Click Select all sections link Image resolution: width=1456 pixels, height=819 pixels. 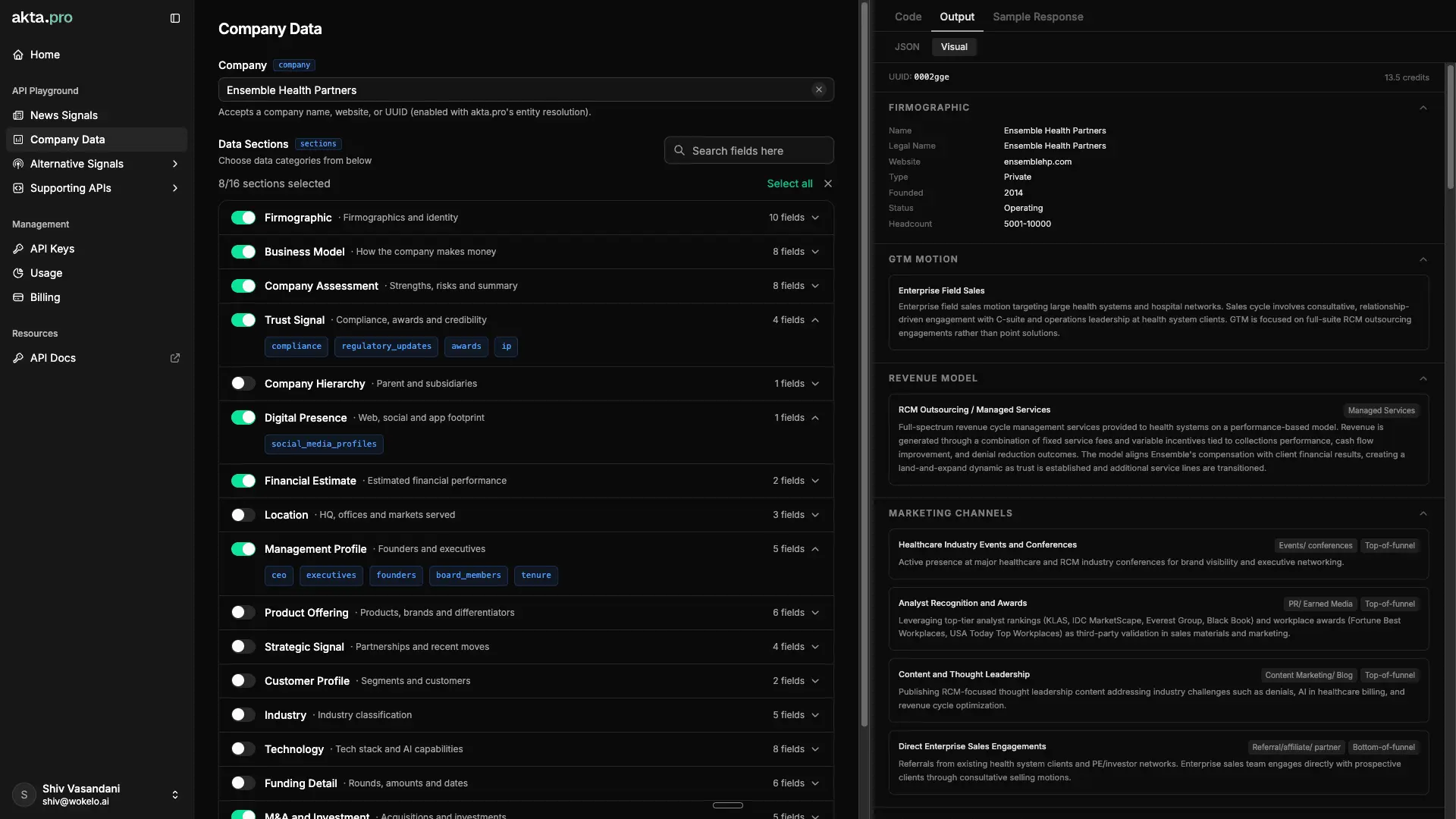(789, 184)
